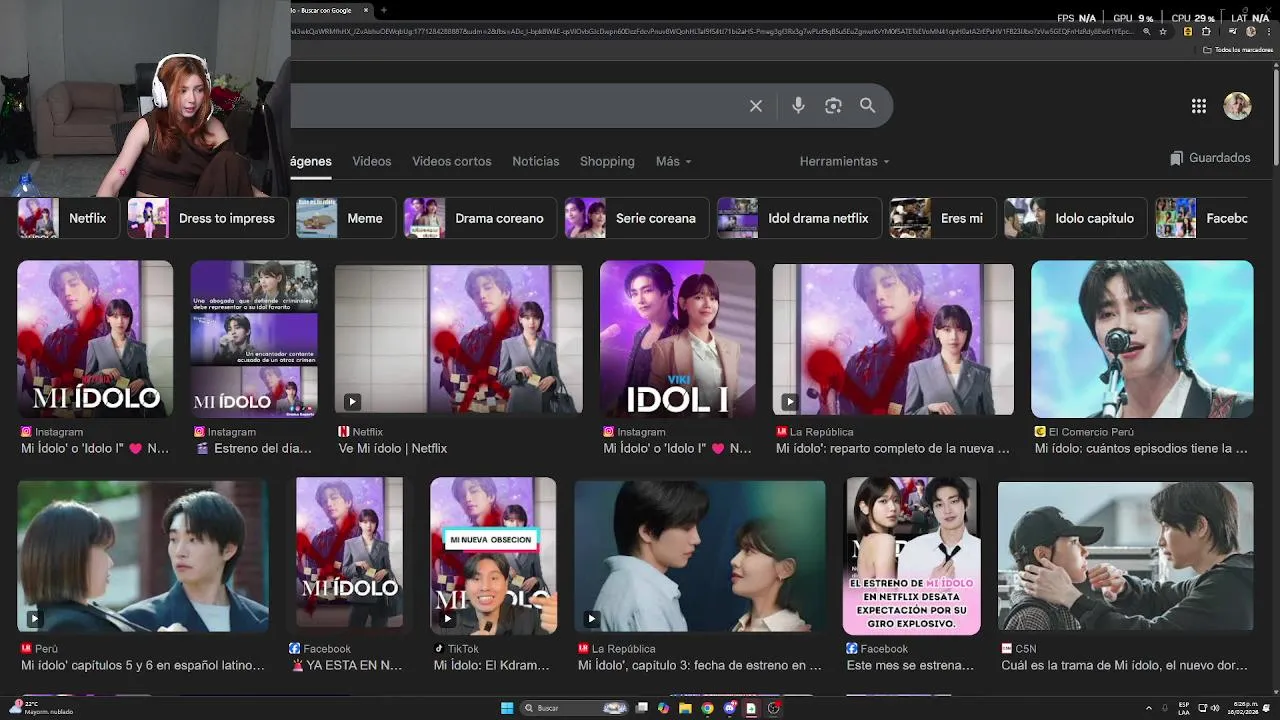Open the Copilot icon in the taskbar
Screen dimensions: 1280x720
point(663,708)
